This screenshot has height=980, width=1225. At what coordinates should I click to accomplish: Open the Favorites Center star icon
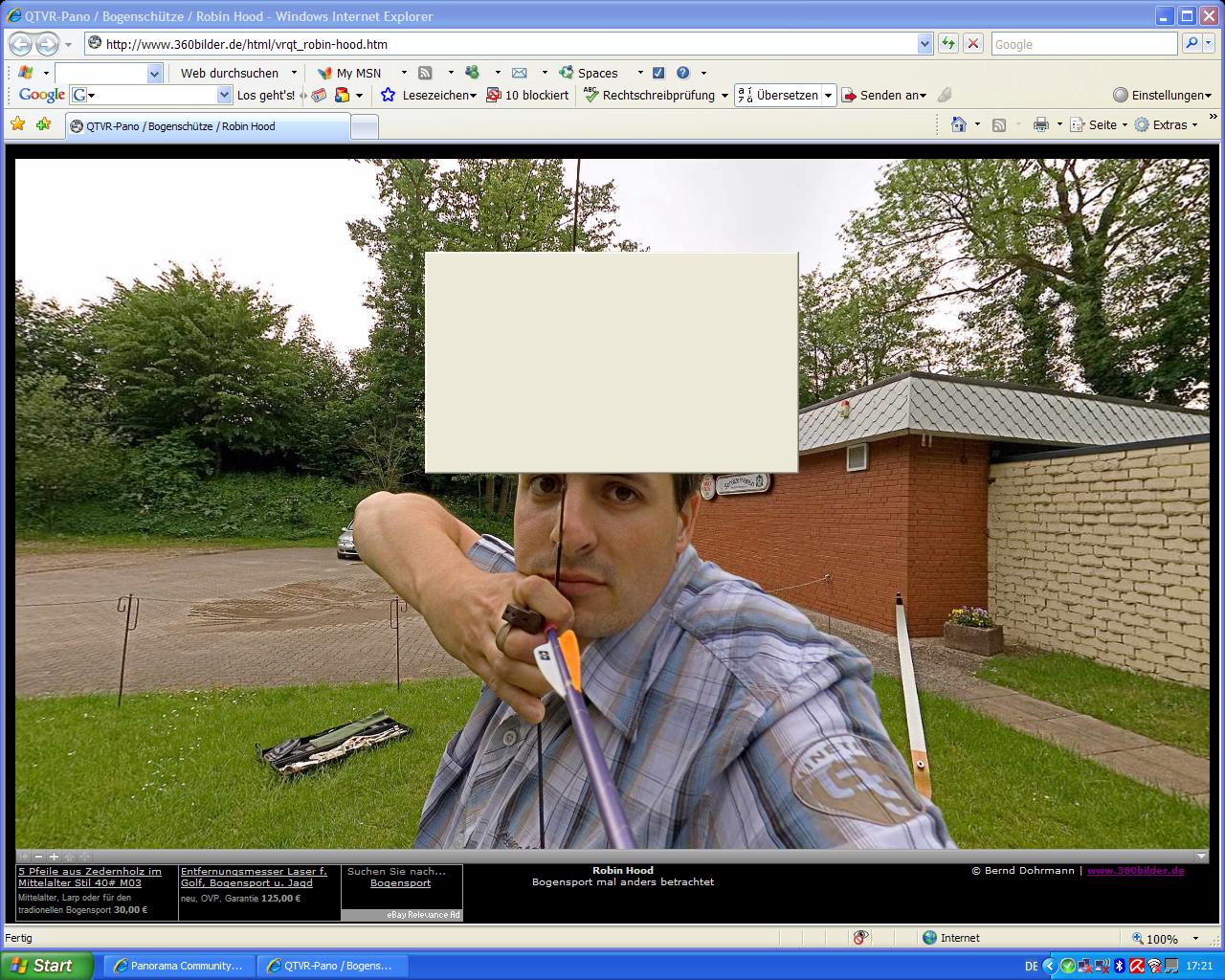pos(17,124)
